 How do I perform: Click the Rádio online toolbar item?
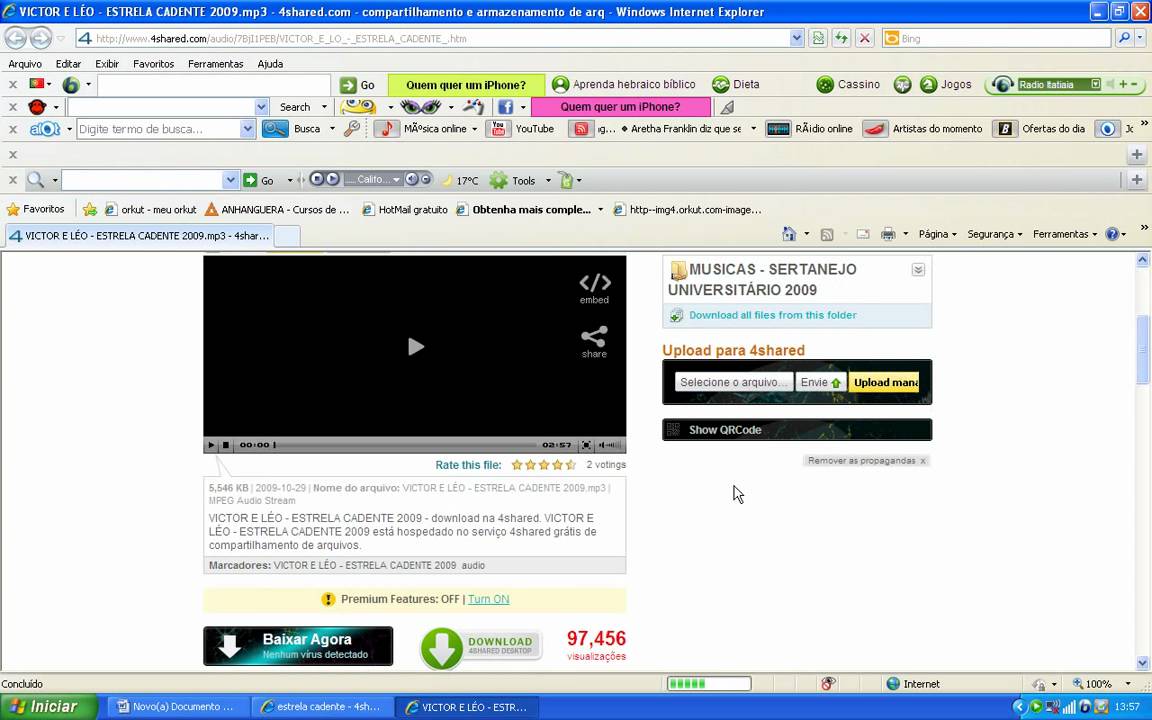coord(809,129)
